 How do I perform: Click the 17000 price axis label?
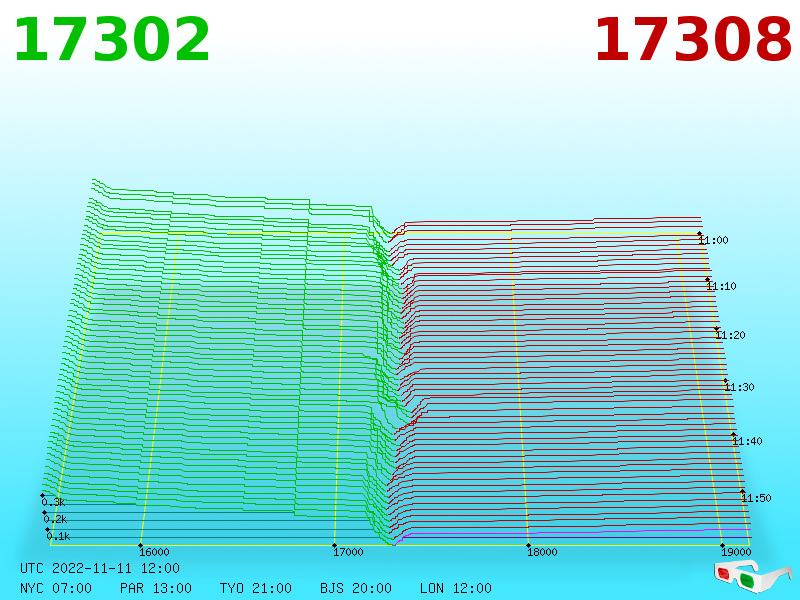[x=348, y=552]
